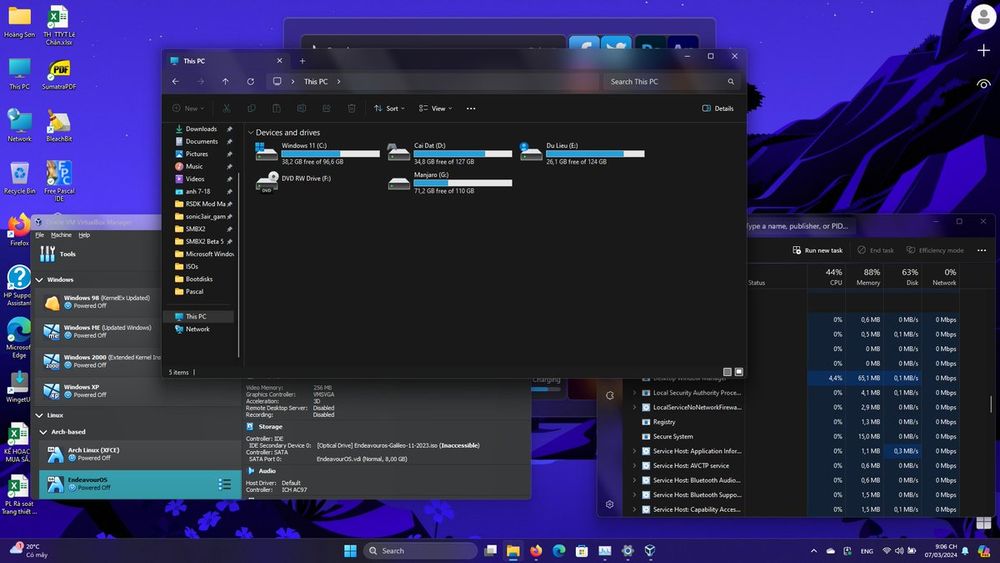Open the Help menu in VirtualBox
The height and width of the screenshot is (563, 1000).
(84, 235)
